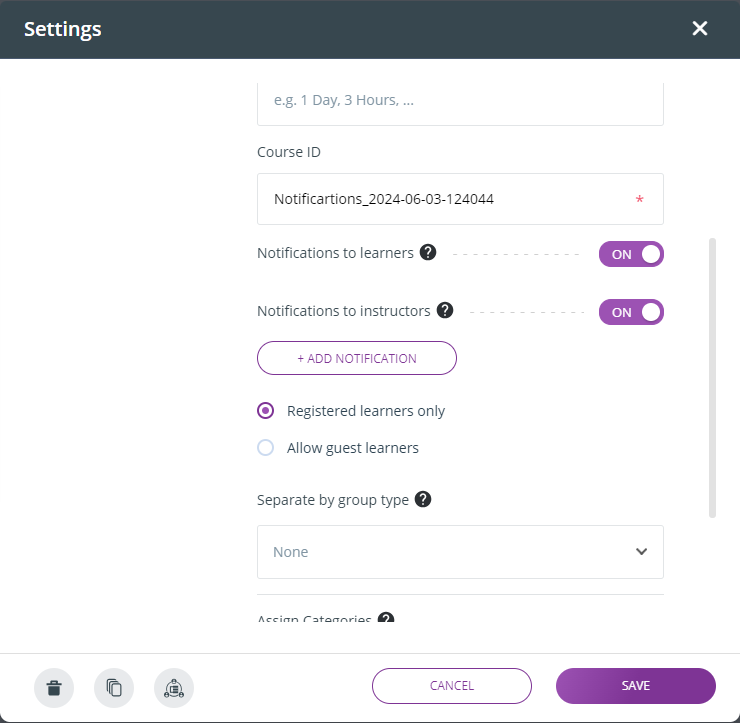Expand the Separate by group type dropdown
740x723 pixels.
460,552
